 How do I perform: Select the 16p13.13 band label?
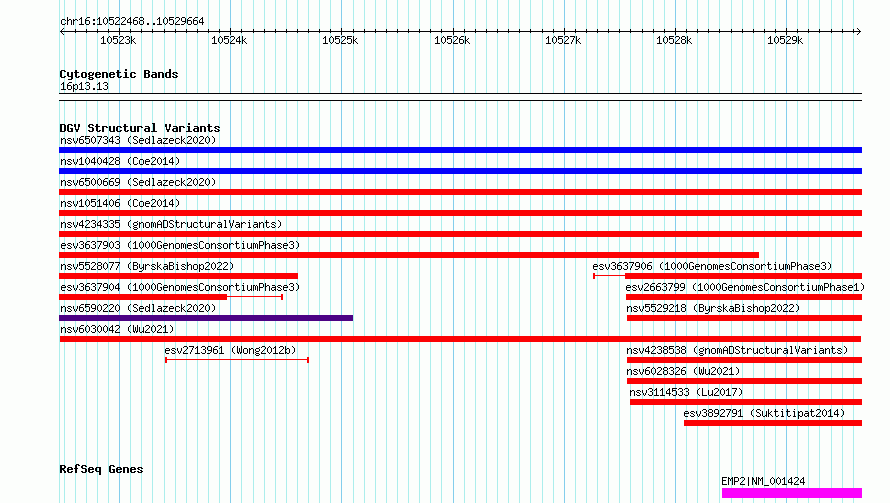click(84, 86)
